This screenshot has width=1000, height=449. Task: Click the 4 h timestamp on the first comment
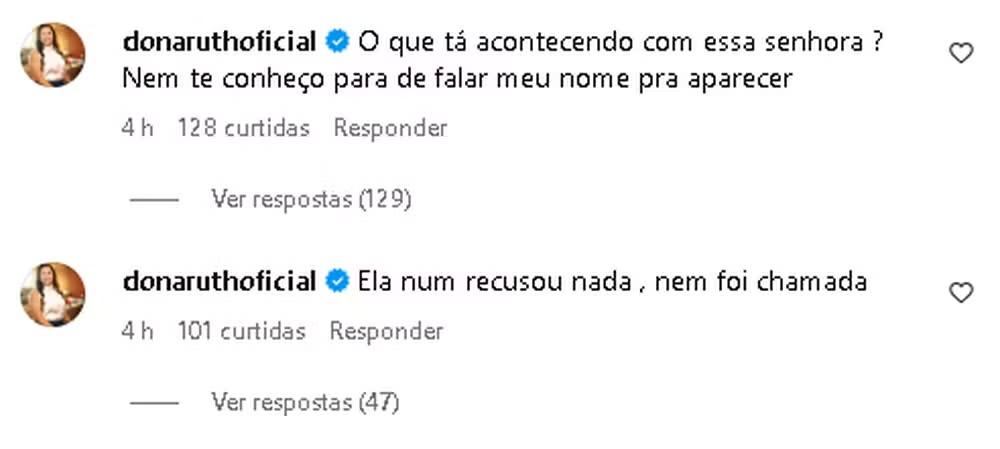pos(137,128)
